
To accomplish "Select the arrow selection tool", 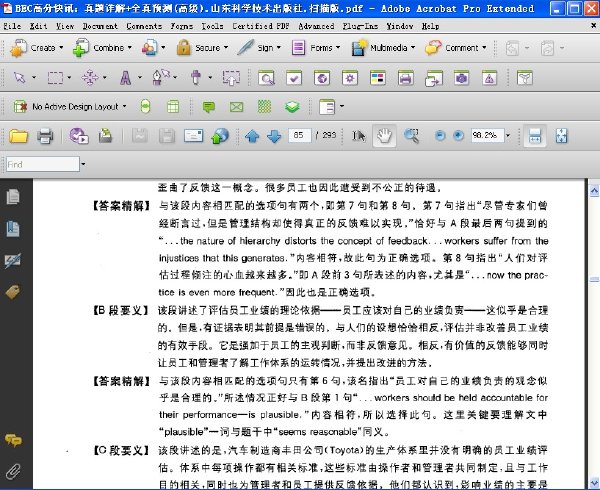I will pyautogui.click(x=20, y=78).
